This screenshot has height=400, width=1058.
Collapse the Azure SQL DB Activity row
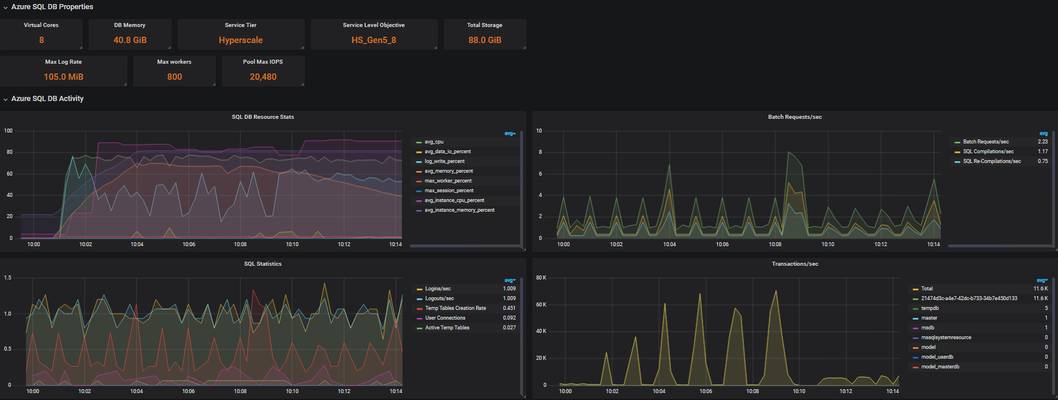(42, 98)
